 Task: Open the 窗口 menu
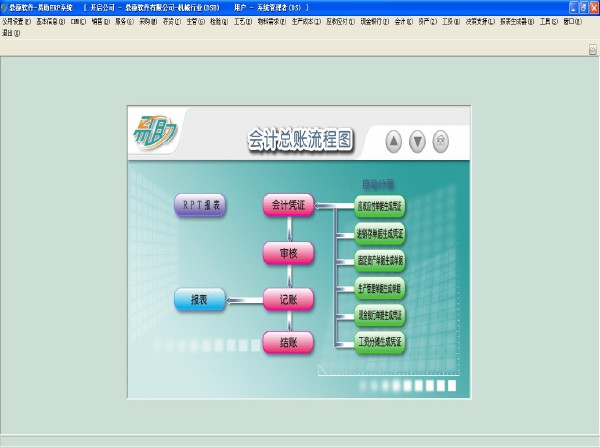[572, 21]
